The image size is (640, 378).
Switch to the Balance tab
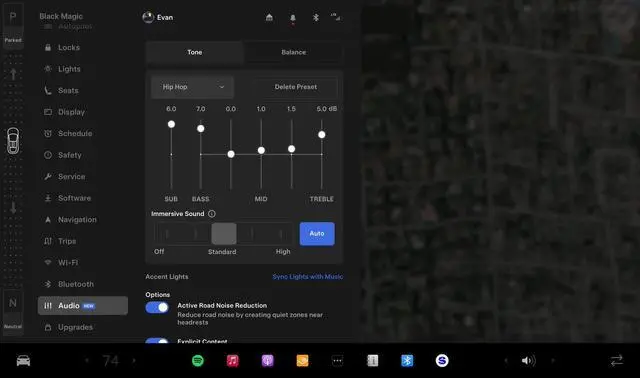click(x=293, y=52)
